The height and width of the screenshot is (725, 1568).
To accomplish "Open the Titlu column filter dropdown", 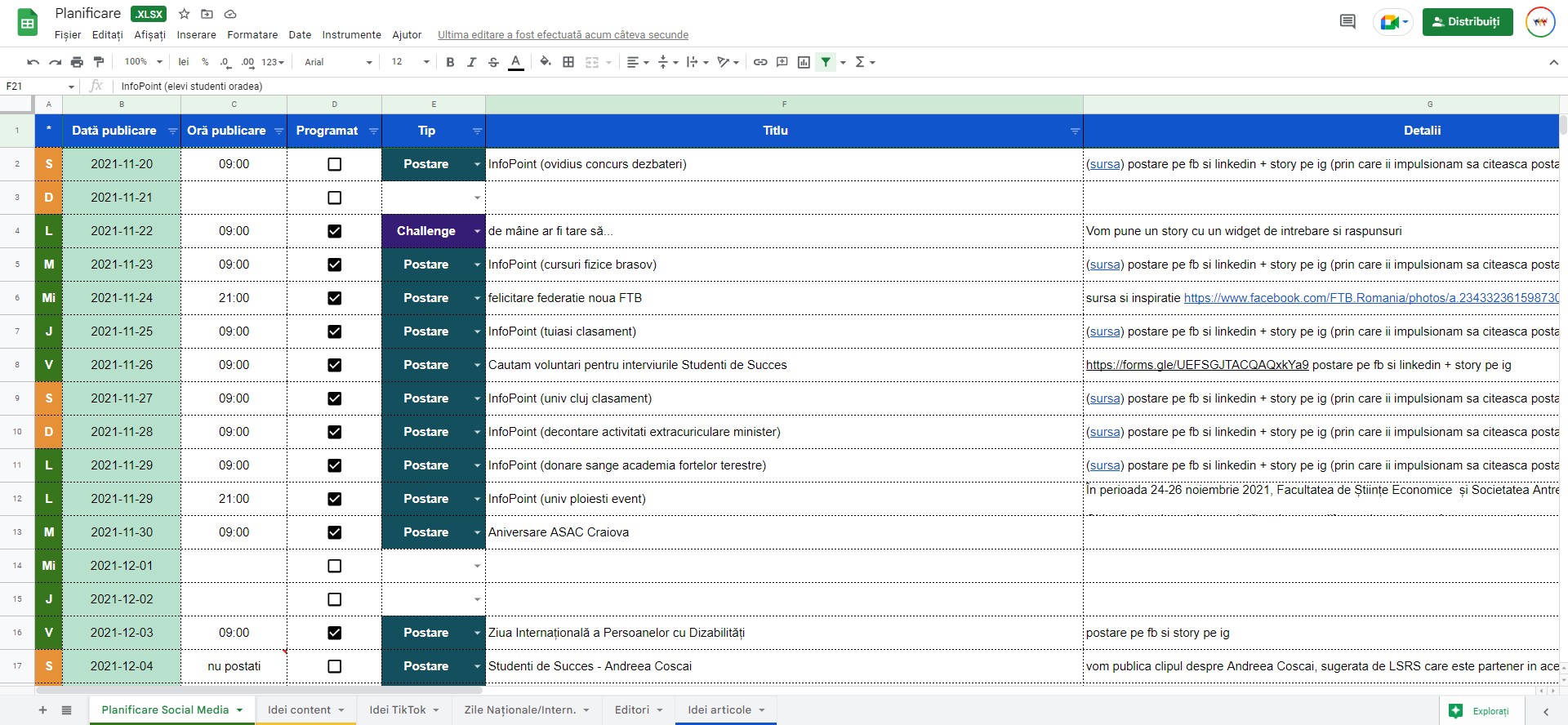I will click(1075, 131).
